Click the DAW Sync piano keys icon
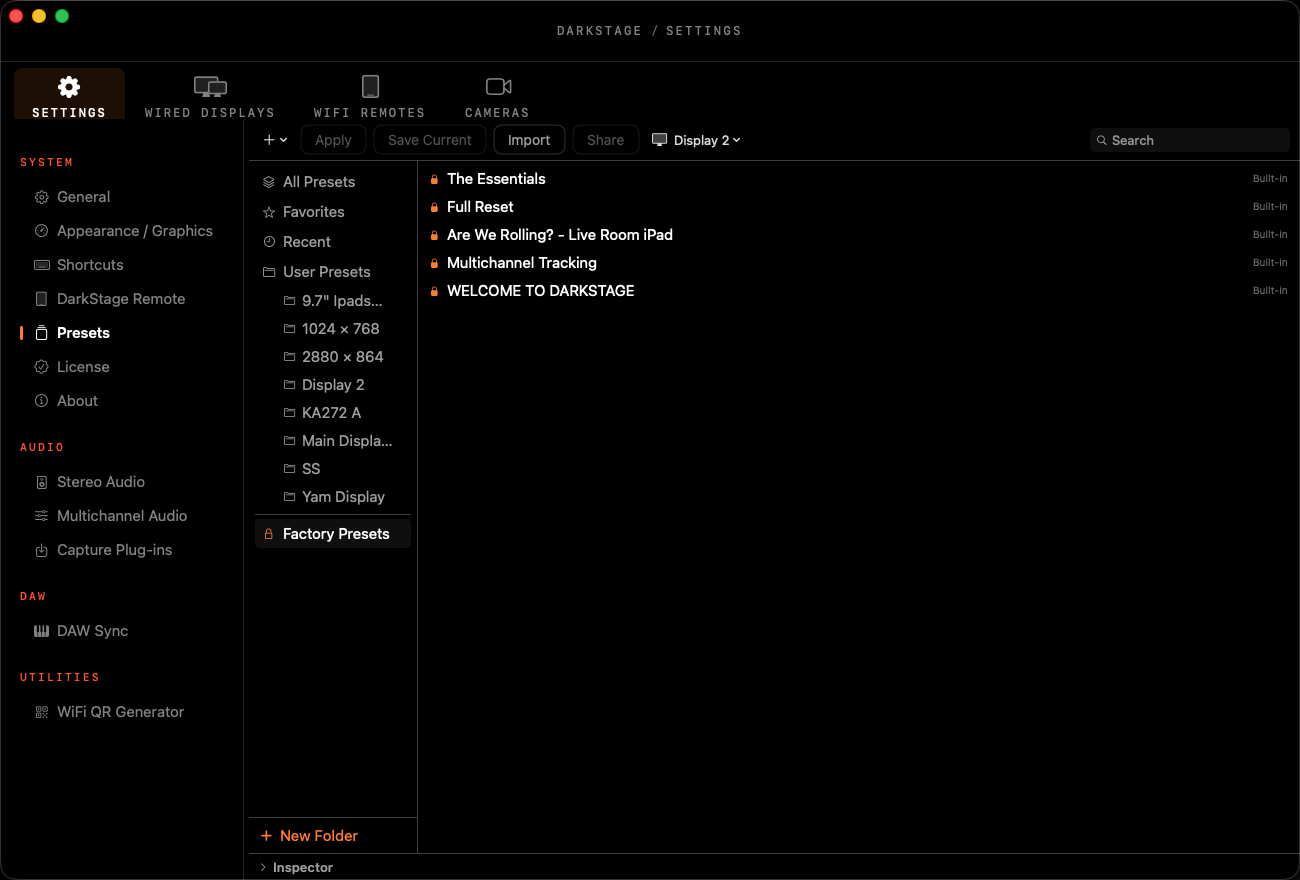The height and width of the screenshot is (880, 1300). click(x=41, y=631)
